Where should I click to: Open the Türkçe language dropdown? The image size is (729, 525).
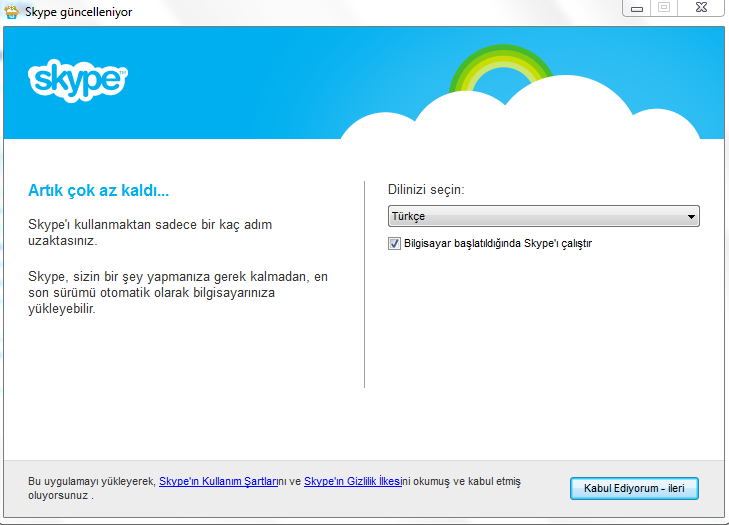coord(543,216)
